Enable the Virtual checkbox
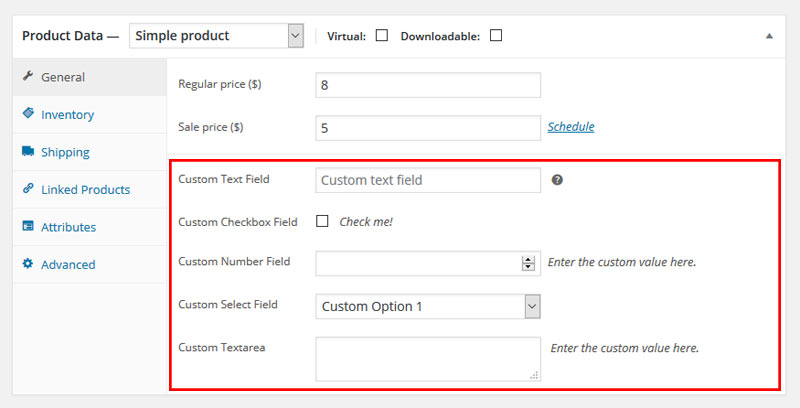This screenshot has width=800, height=408. (382, 35)
